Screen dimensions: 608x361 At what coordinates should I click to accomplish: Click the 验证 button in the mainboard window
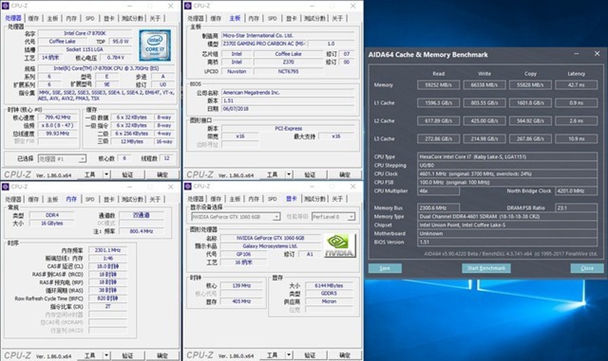click(310, 174)
